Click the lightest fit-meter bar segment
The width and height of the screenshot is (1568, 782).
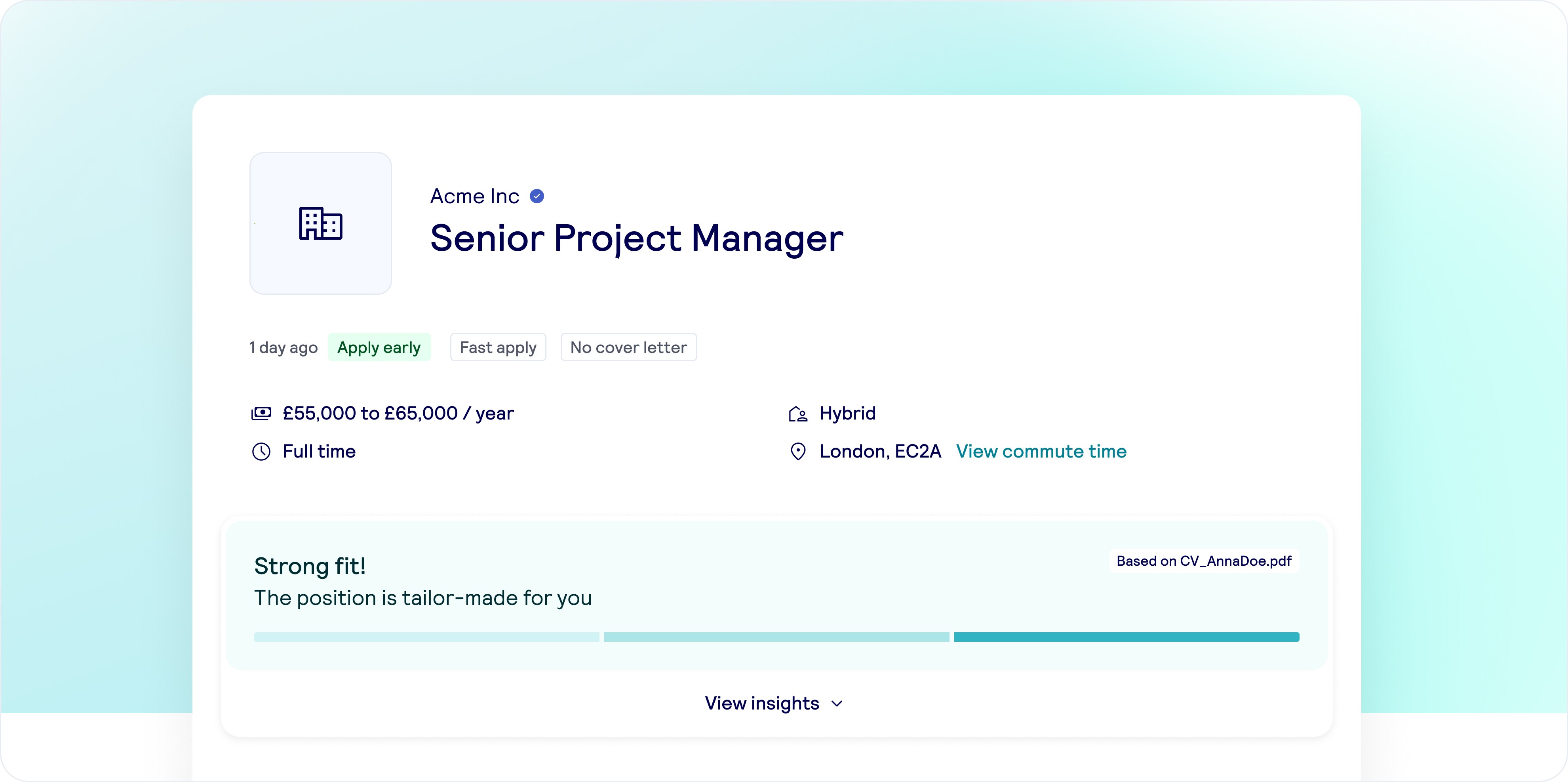(x=426, y=637)
